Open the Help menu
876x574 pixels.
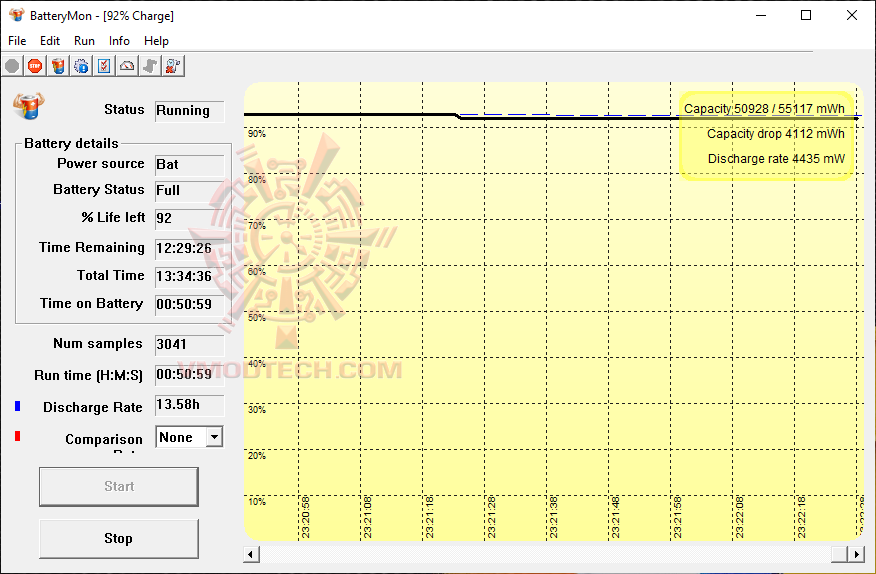(156, 41)
